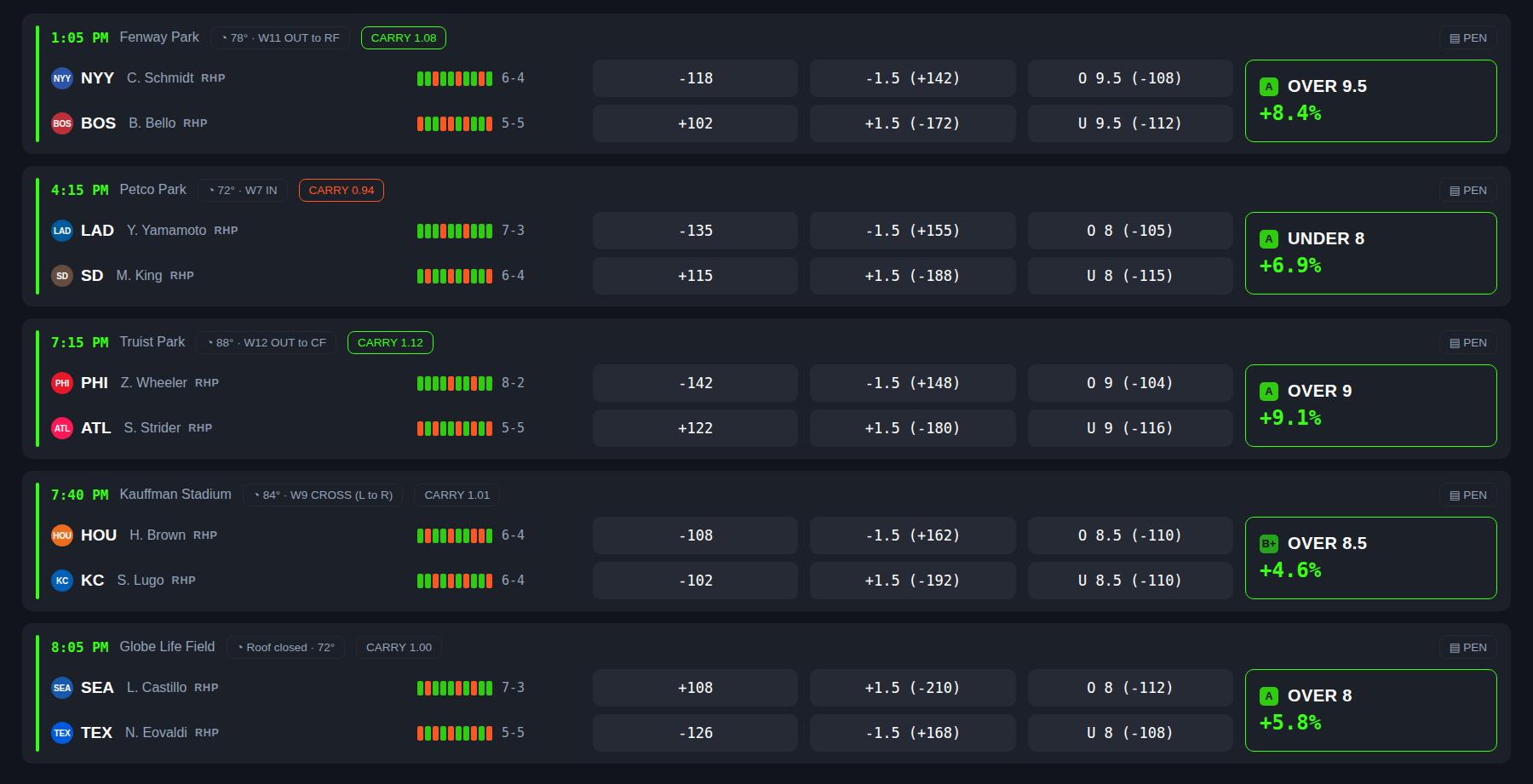Open the OVER 9 +9.1% pick card
The image size is (1533, 784).
click(1370, 405)
